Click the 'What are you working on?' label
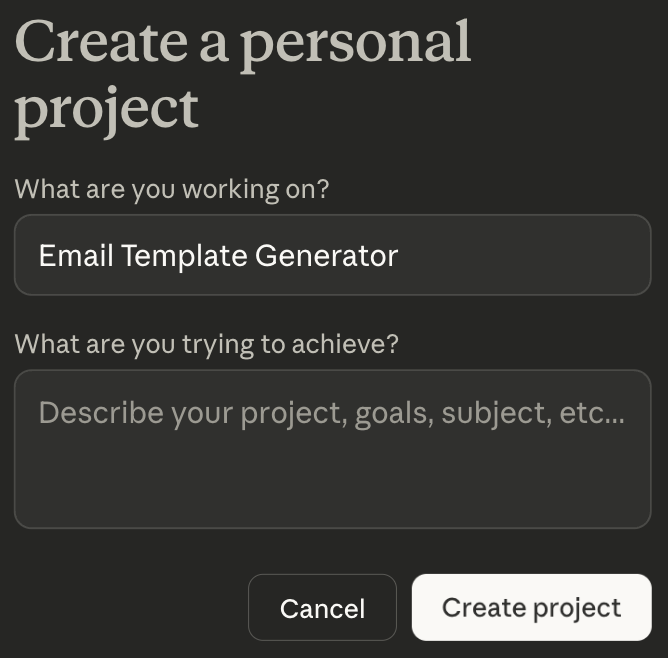The width and height of the screenshot is (668, 658). point(172,189)
